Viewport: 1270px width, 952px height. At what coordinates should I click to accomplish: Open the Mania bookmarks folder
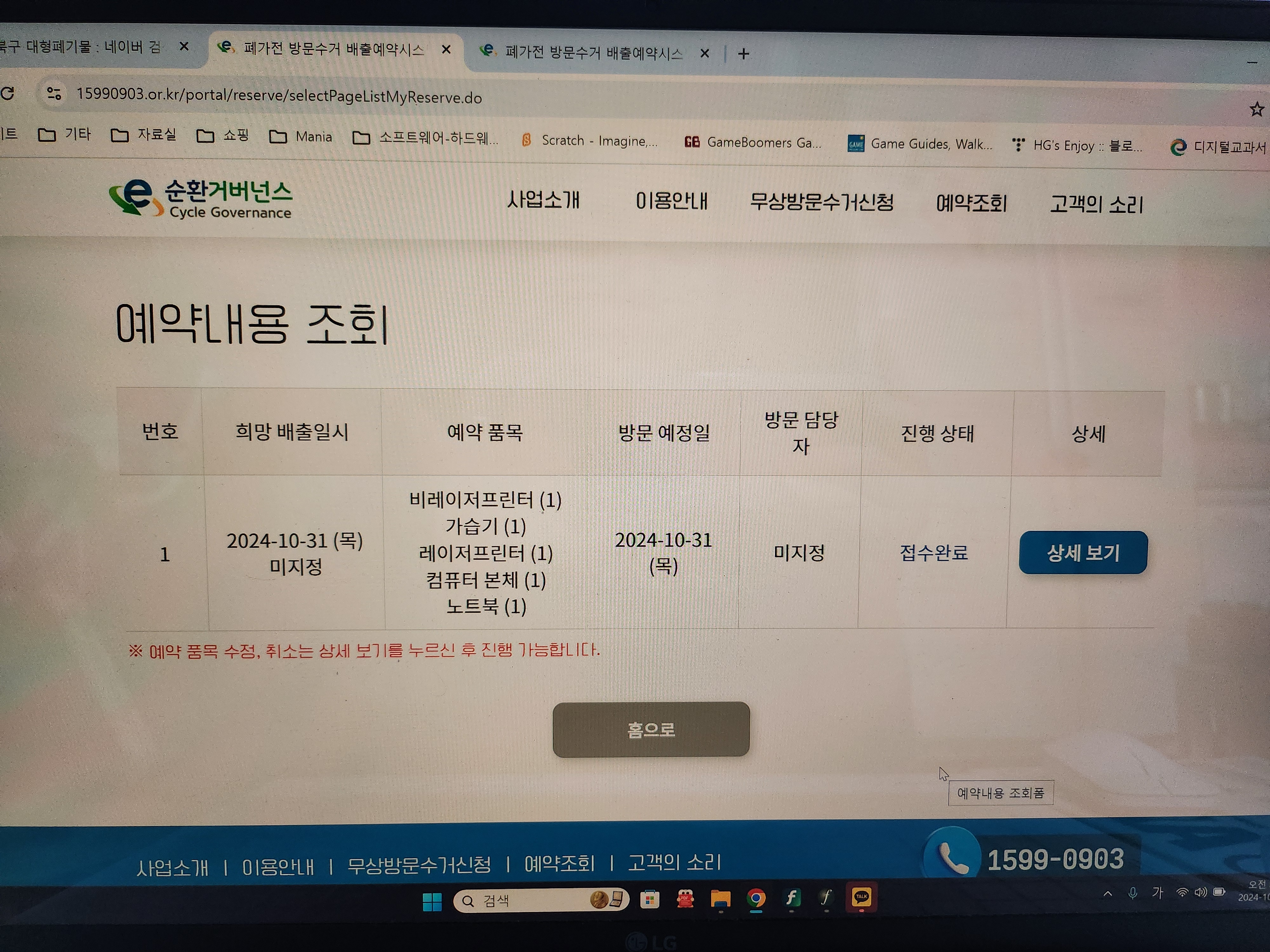(x=301, y=136)
